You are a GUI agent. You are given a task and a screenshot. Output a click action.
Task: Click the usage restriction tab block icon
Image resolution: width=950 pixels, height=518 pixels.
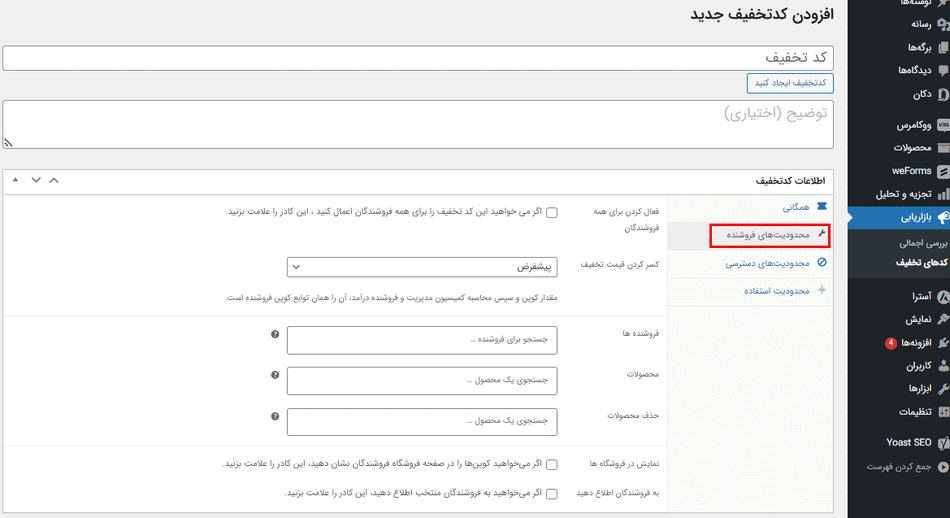click(x=822, y=262)
